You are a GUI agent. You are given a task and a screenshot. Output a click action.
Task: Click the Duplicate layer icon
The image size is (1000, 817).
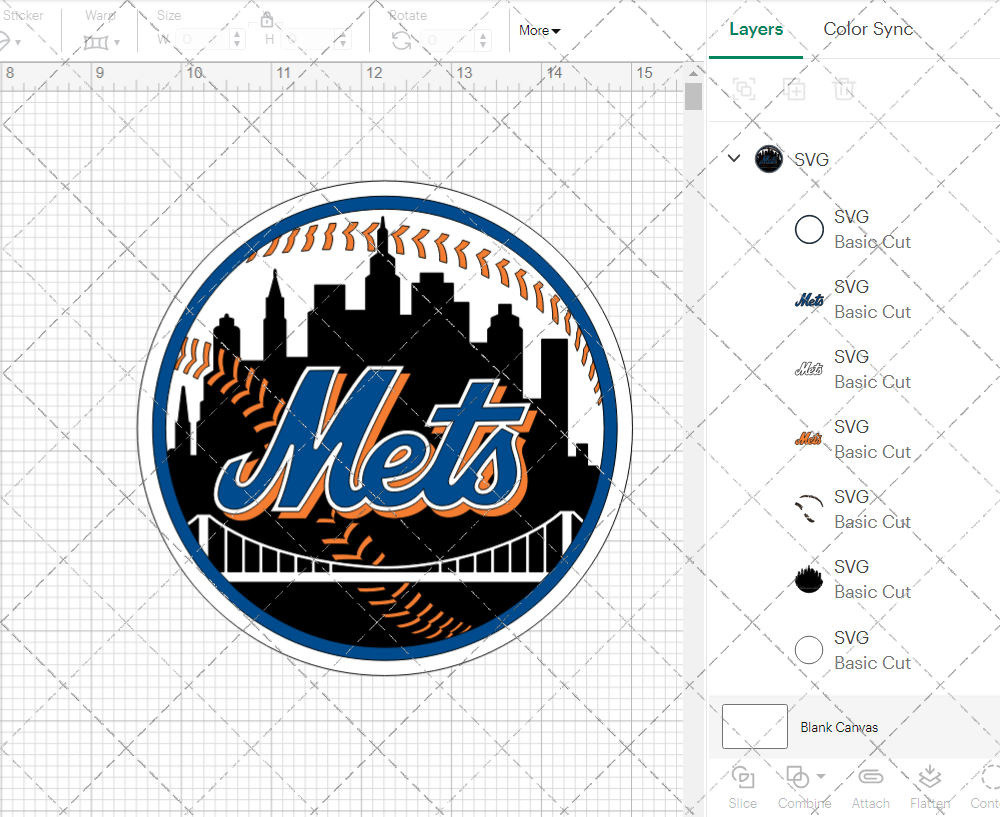coord(794,89)
